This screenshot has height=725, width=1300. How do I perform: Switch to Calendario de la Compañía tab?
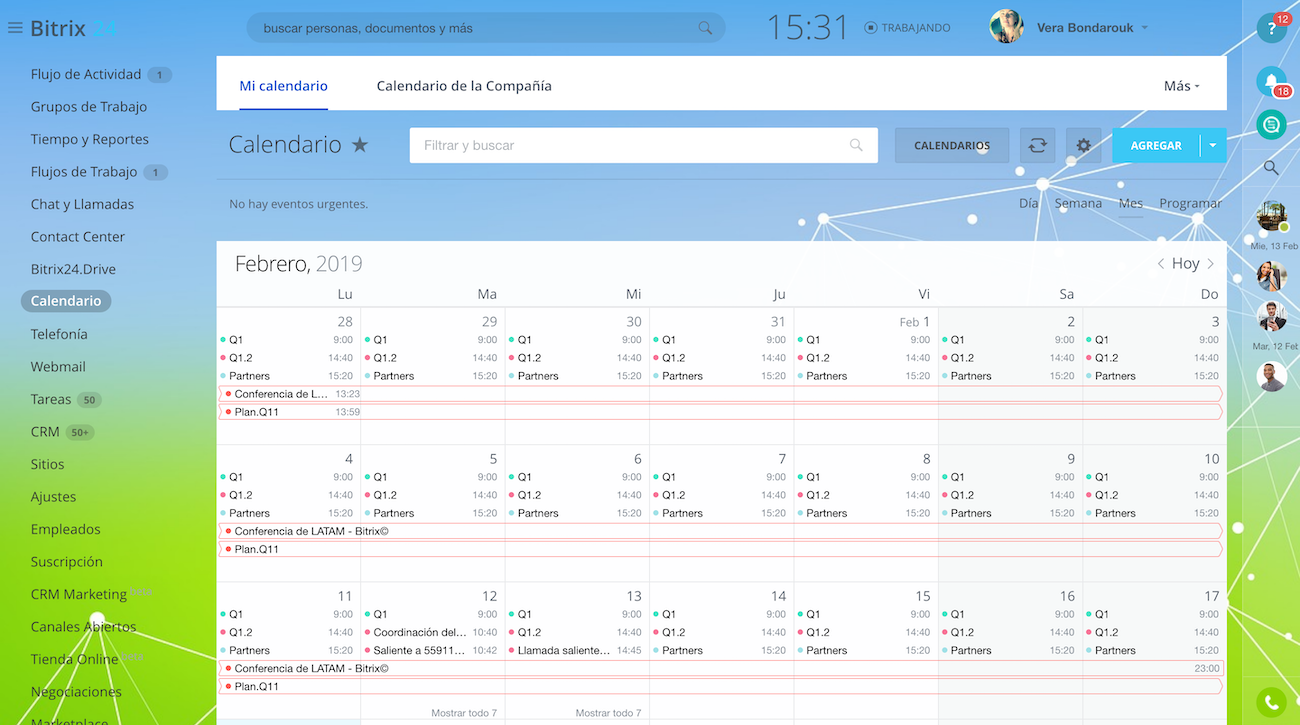pyautogui.click(x=464, y=86)
